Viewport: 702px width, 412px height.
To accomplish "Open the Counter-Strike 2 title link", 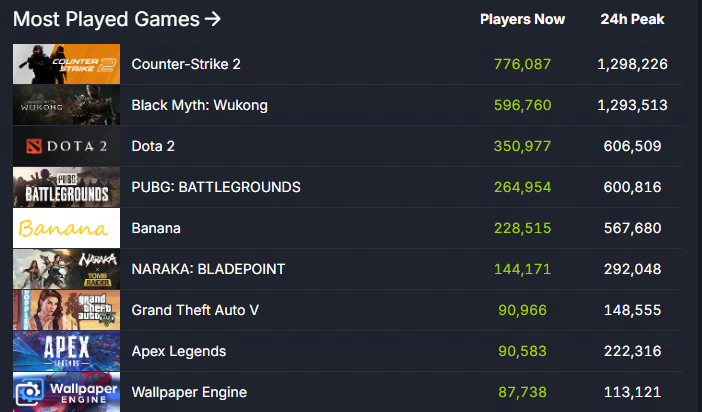I will 186,64.
